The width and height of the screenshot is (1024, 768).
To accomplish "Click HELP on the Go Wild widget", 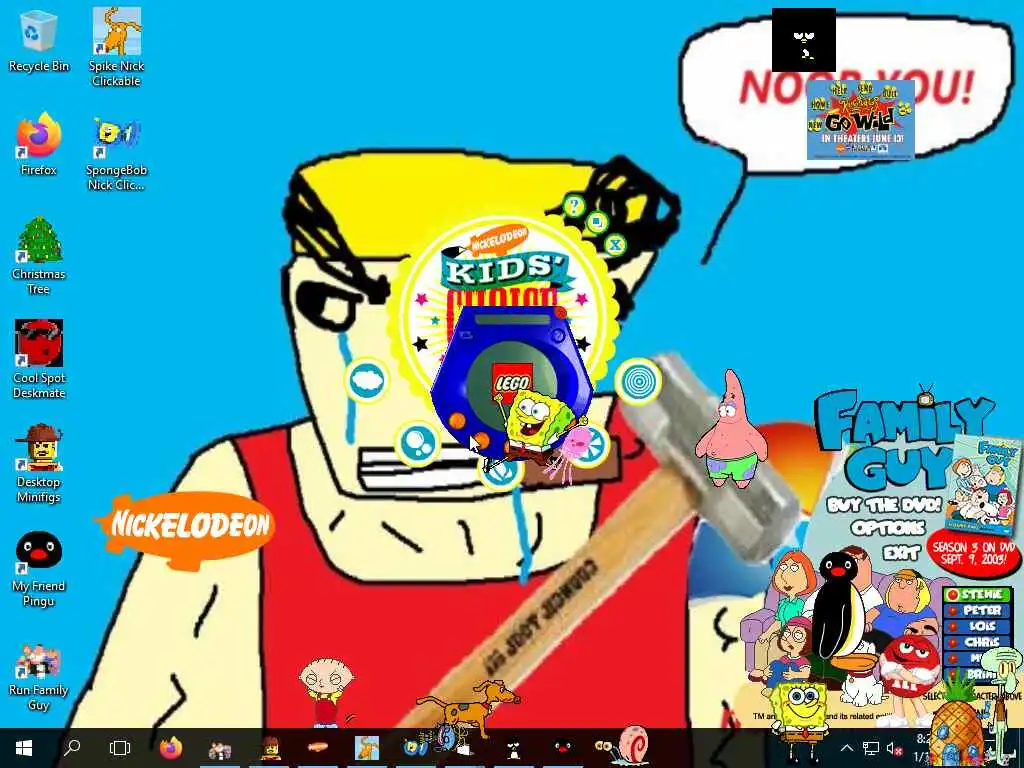I will pos(839,90).
